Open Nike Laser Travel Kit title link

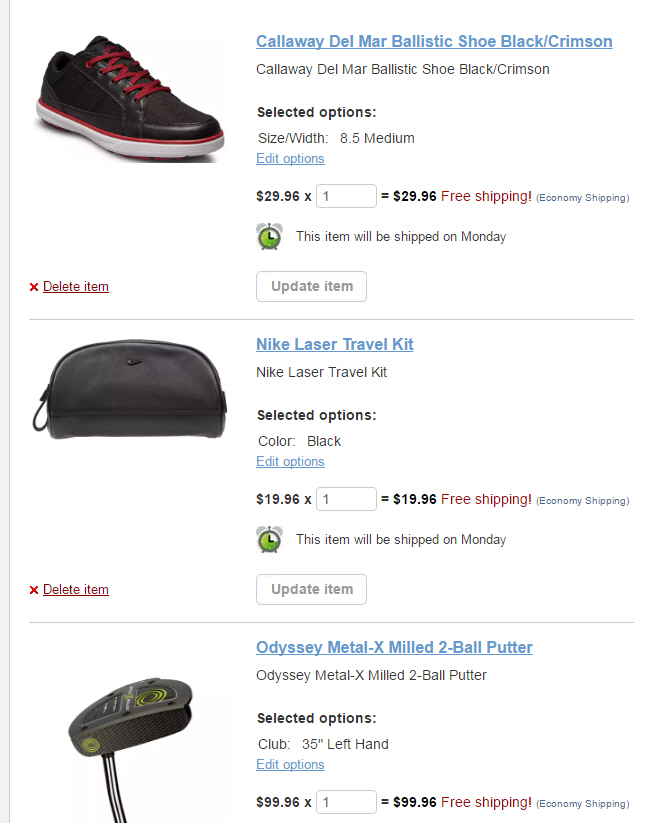point(334,345)
